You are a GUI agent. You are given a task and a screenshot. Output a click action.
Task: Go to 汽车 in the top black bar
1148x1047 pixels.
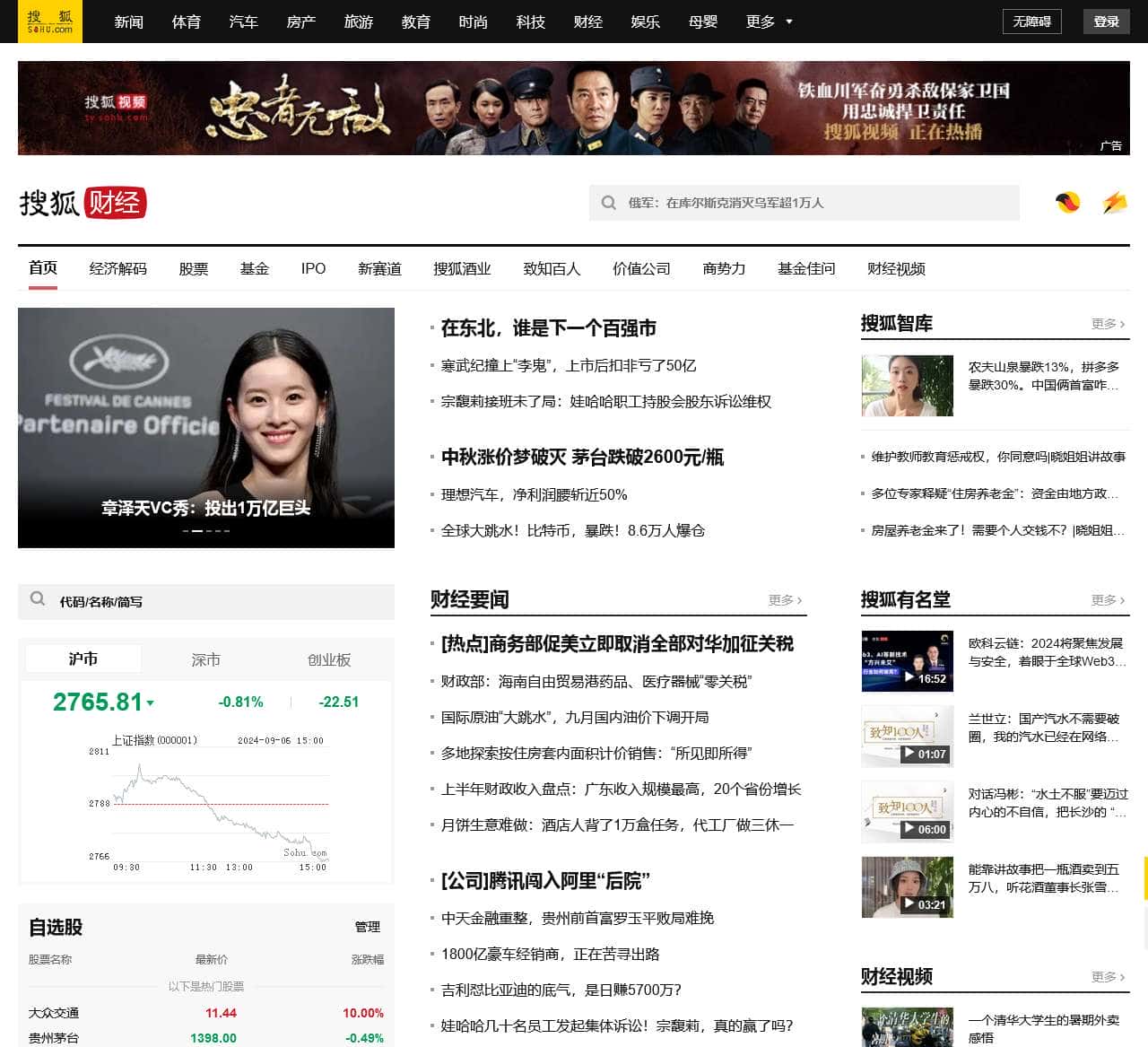tap(244, 22)
